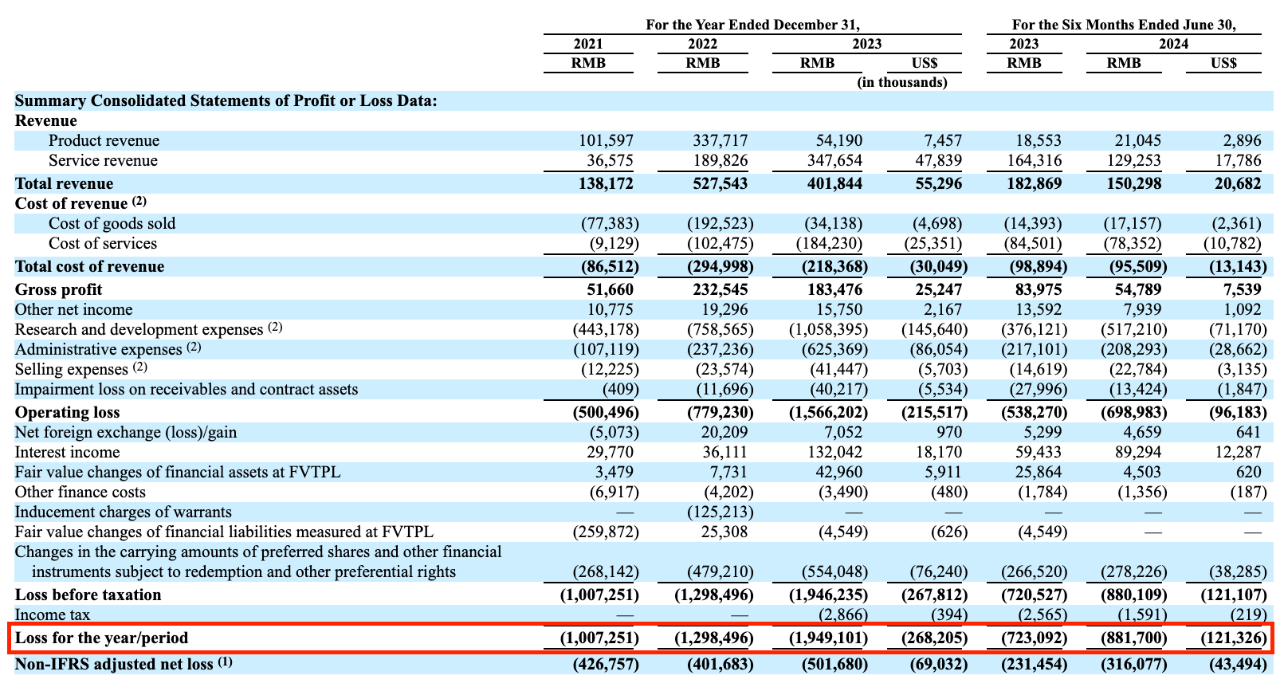Select the "Operating loss" row label
The width and height of the screenshot is (1280, 691).
tap(67, 412)
